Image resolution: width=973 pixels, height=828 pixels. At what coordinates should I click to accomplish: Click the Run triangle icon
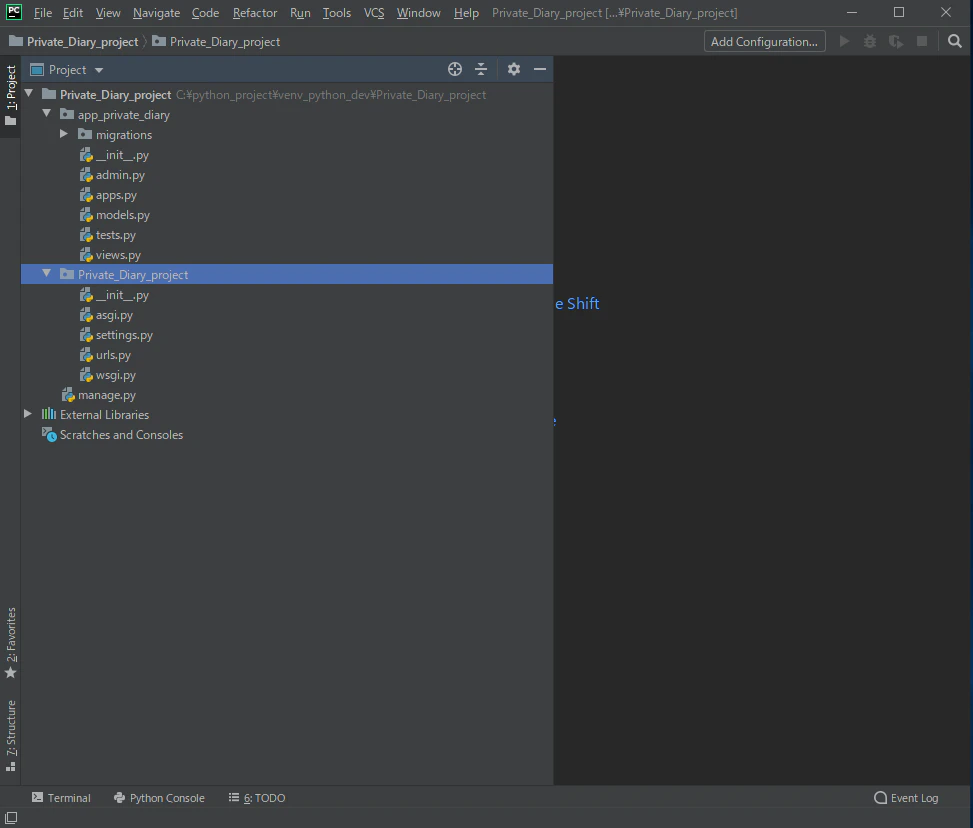point(844,42)
